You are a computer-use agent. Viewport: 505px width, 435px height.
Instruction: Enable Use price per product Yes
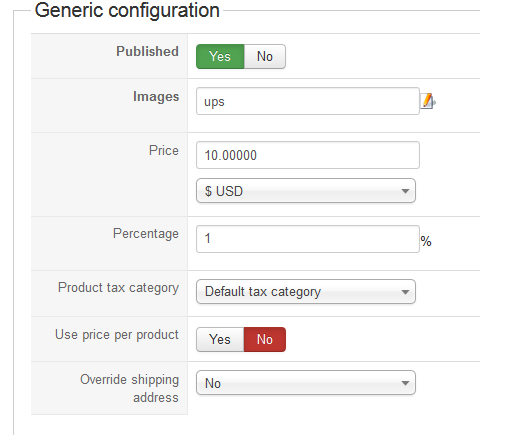[220, 339]
